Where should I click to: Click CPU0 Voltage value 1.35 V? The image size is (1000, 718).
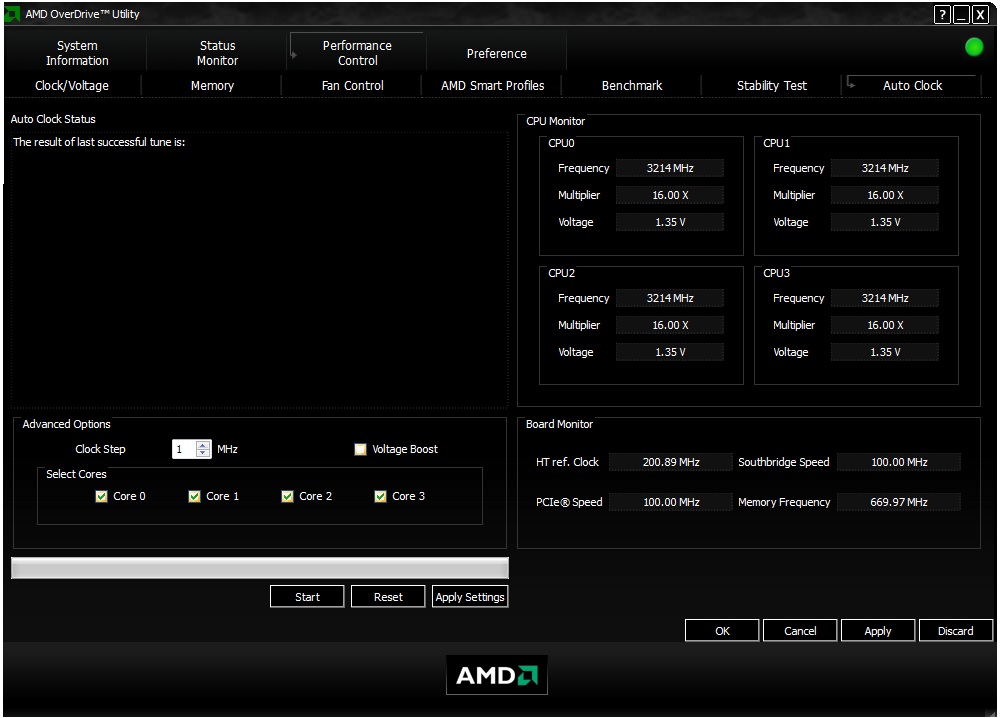pos(670,222)
